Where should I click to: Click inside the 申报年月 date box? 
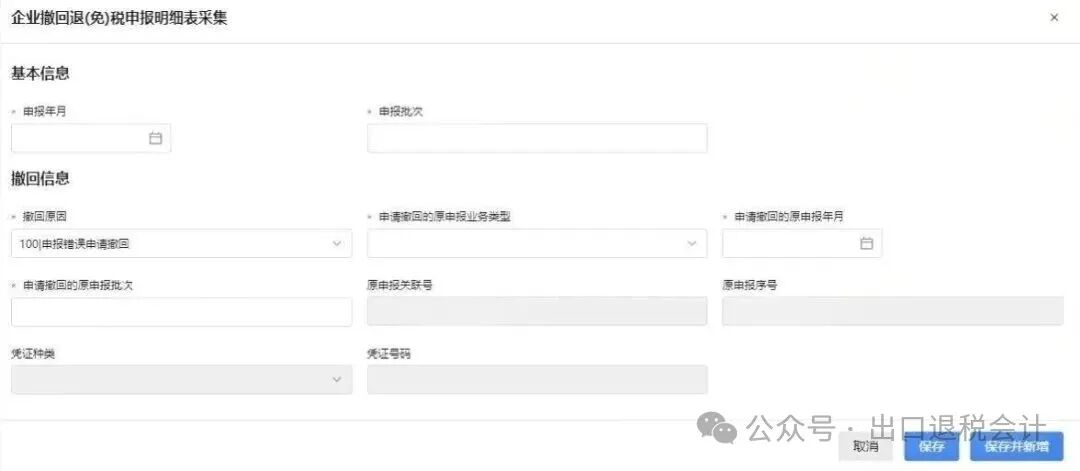pyautogui.click(x=80, y=138)
